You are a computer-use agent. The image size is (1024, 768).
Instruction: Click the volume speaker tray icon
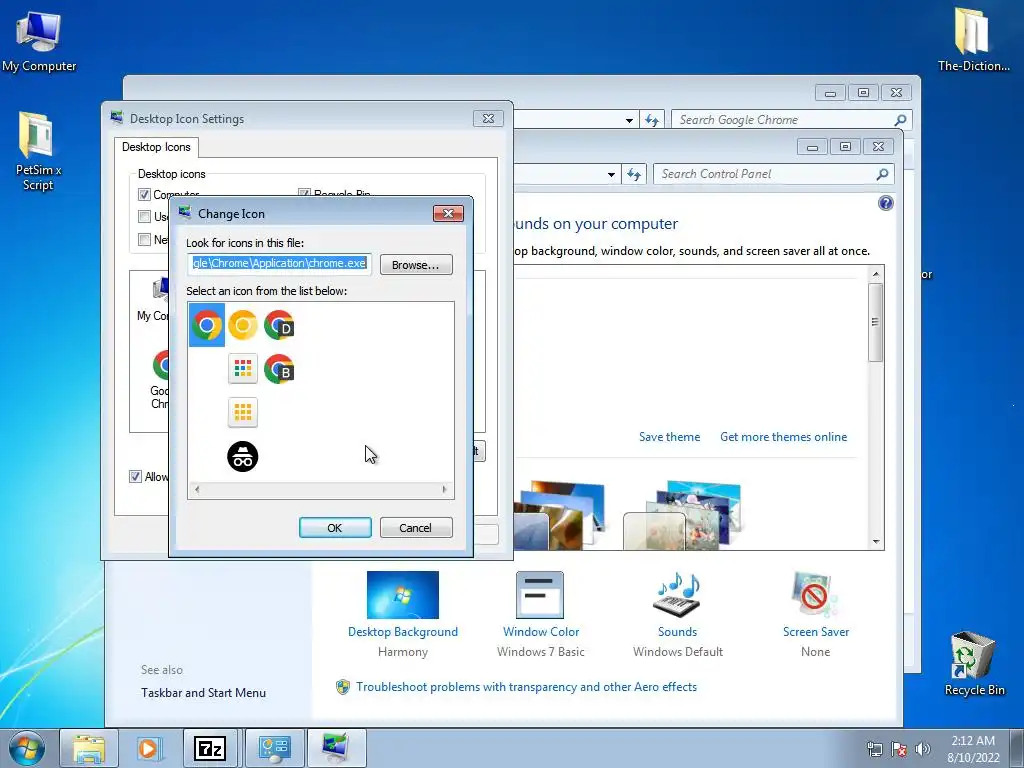click(923, 749)
